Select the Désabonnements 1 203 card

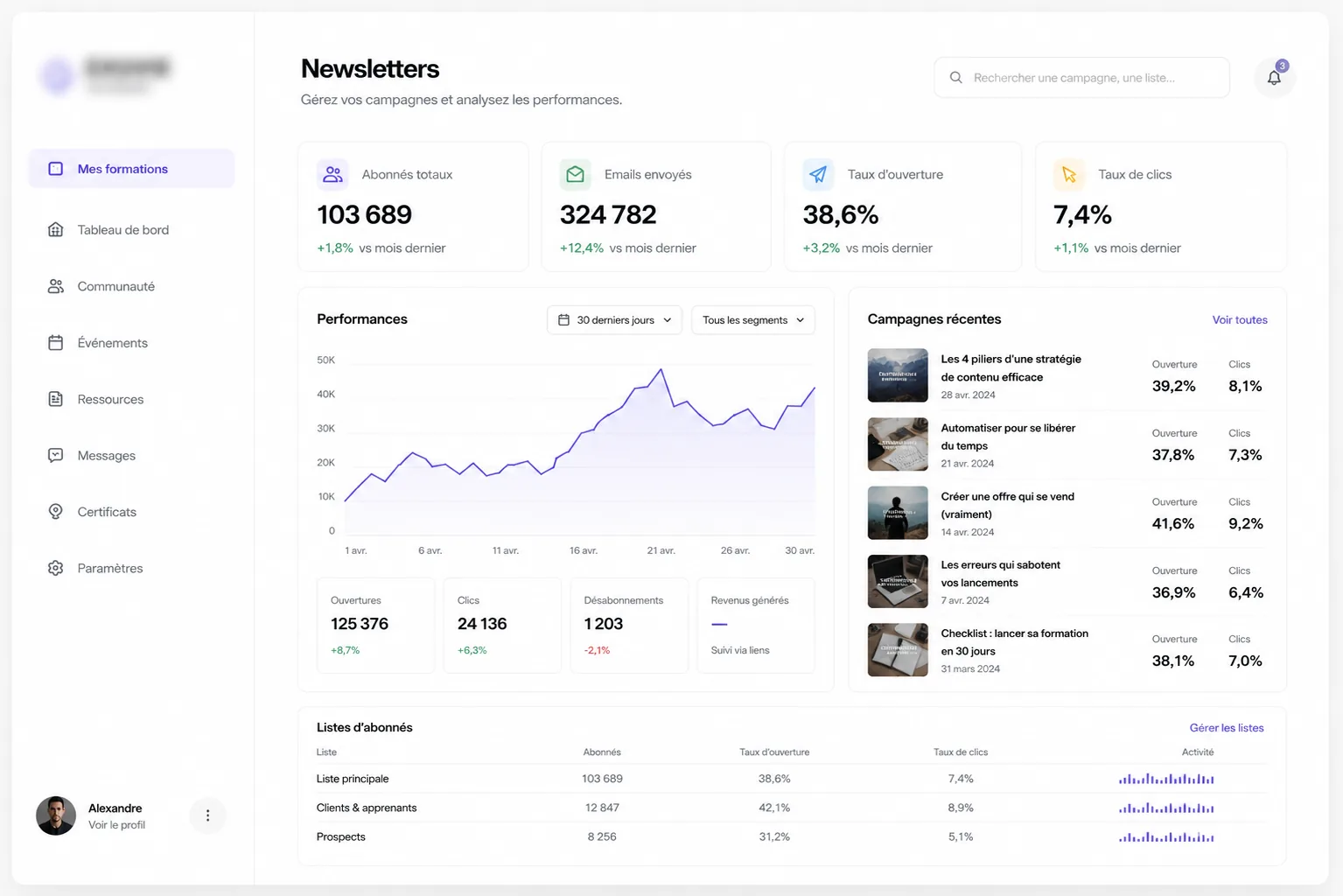pyautogui.click(x=629, y=625)
